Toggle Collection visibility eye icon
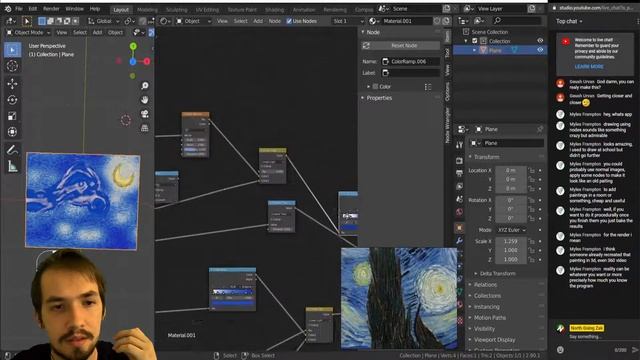This screenshot has height=360, width=640. pyautogui.click(x=540, y=41)
